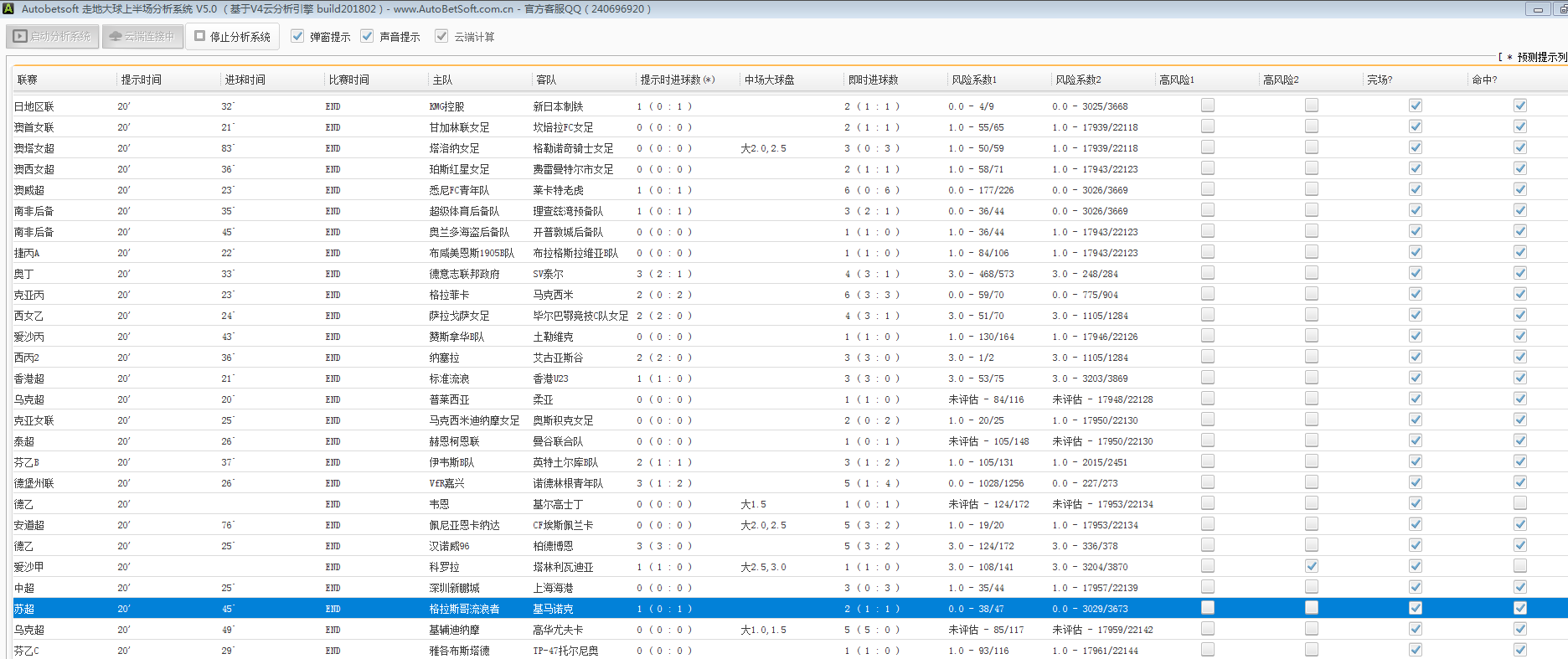
Task: Toggle the 弹窗提示 checkbox
Action: tap(297, 36)
